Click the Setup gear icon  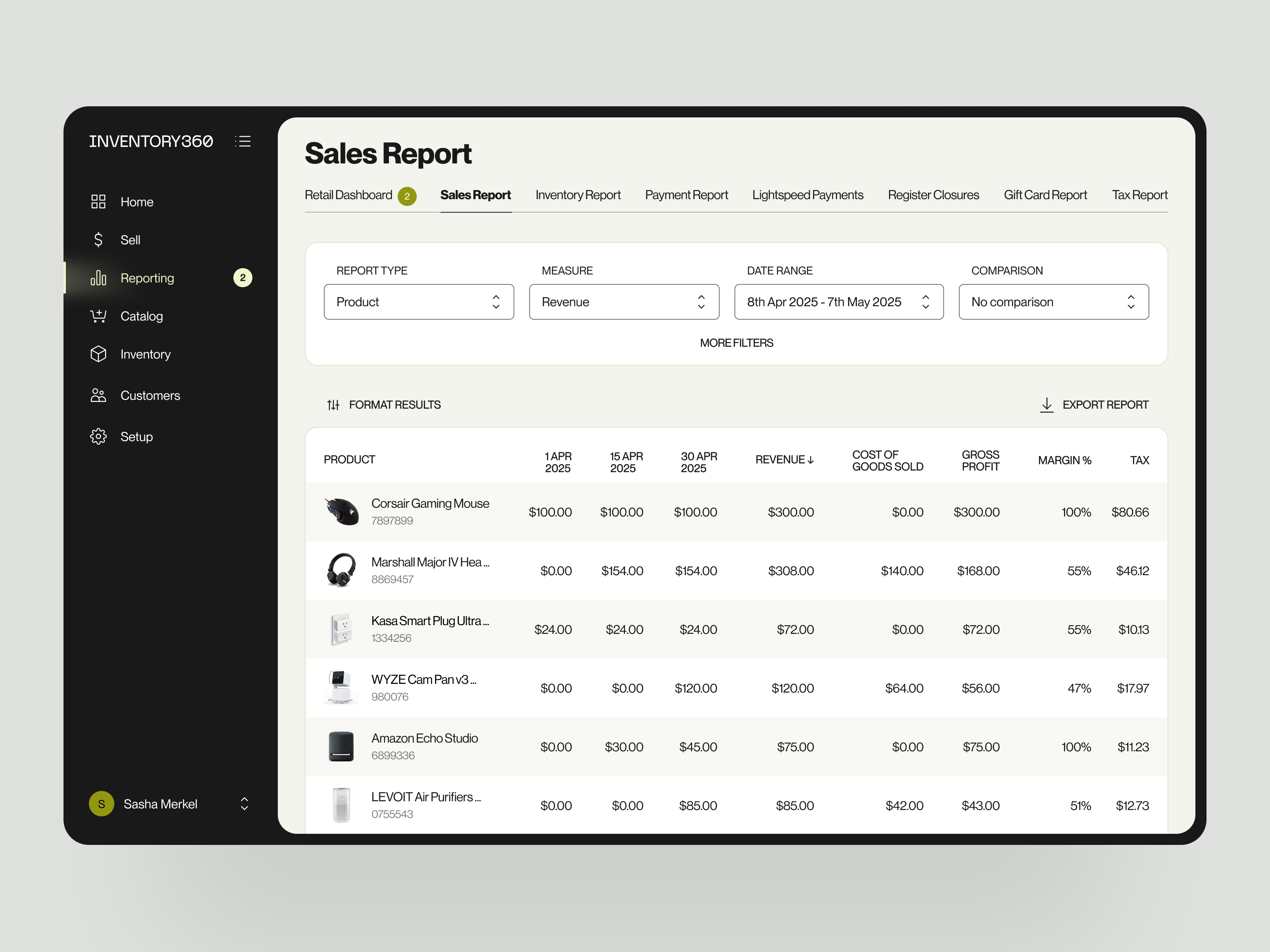[98, 436]
